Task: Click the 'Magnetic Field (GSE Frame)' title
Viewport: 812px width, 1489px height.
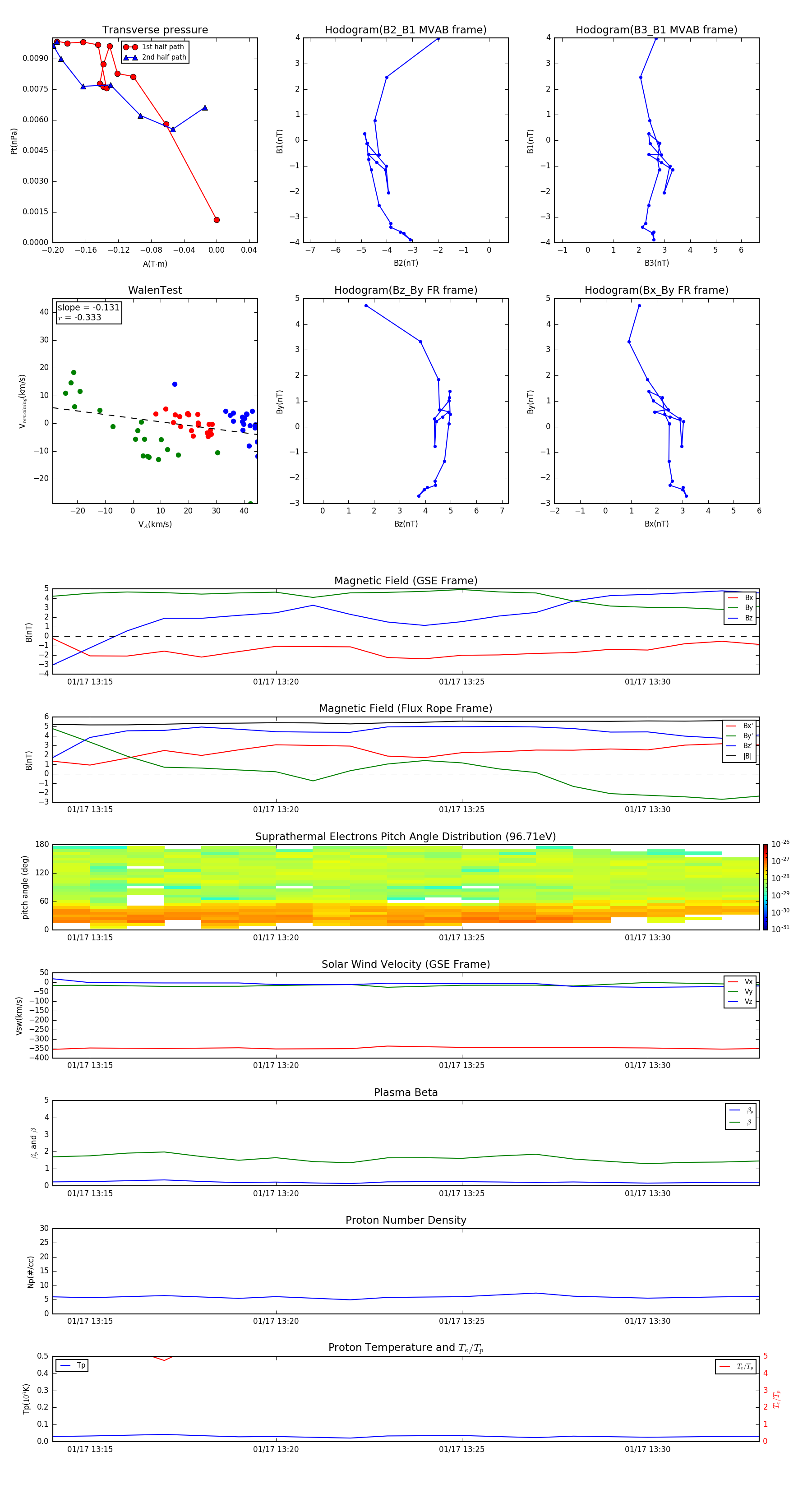Action: click(406, 581)
